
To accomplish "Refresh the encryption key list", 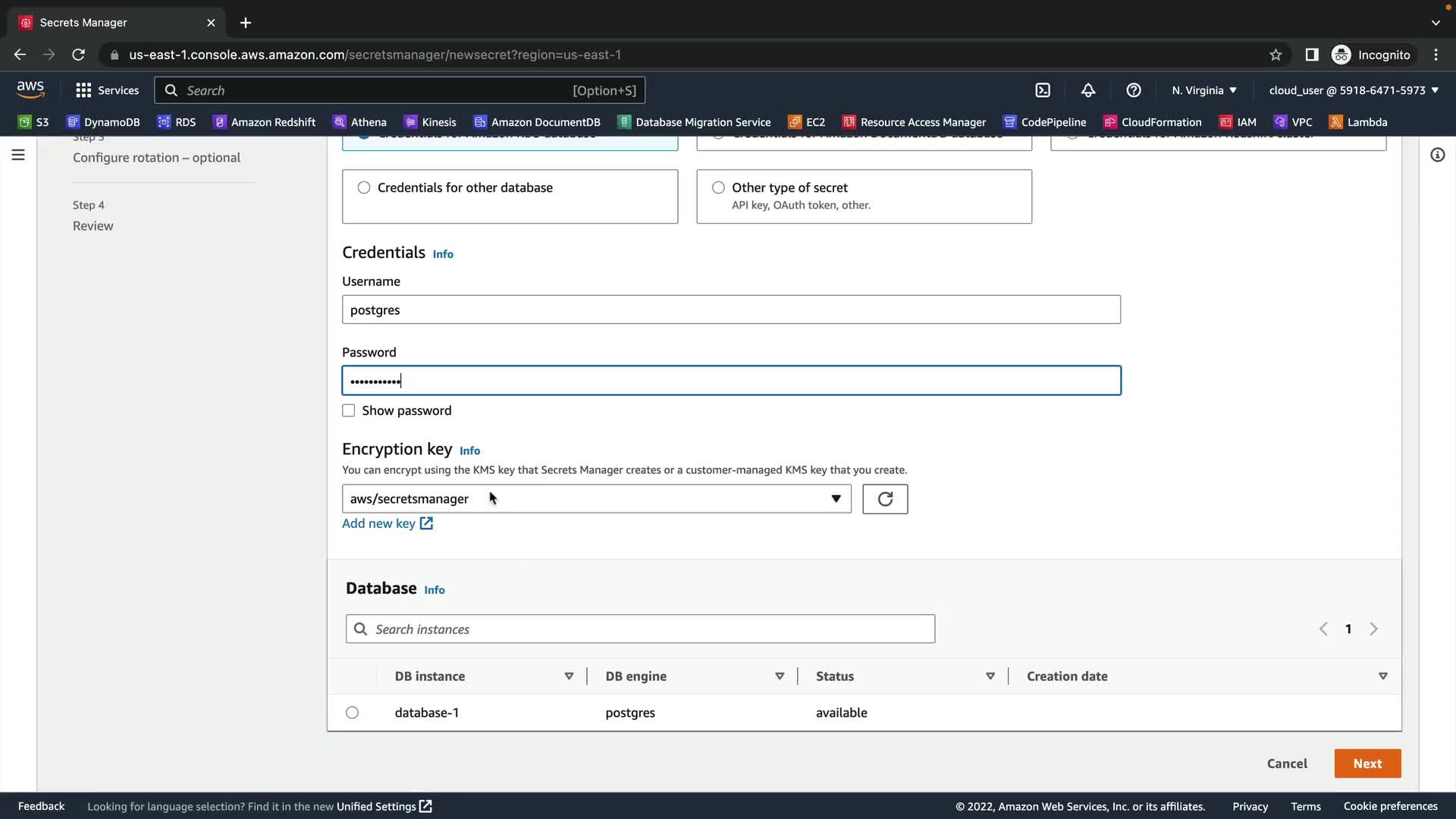I will pos(885,499).
